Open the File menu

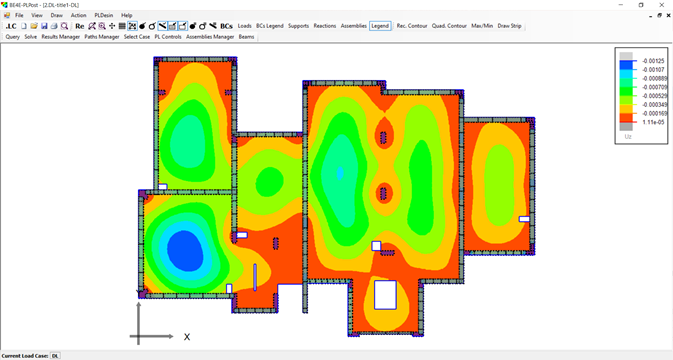(19, 15)
